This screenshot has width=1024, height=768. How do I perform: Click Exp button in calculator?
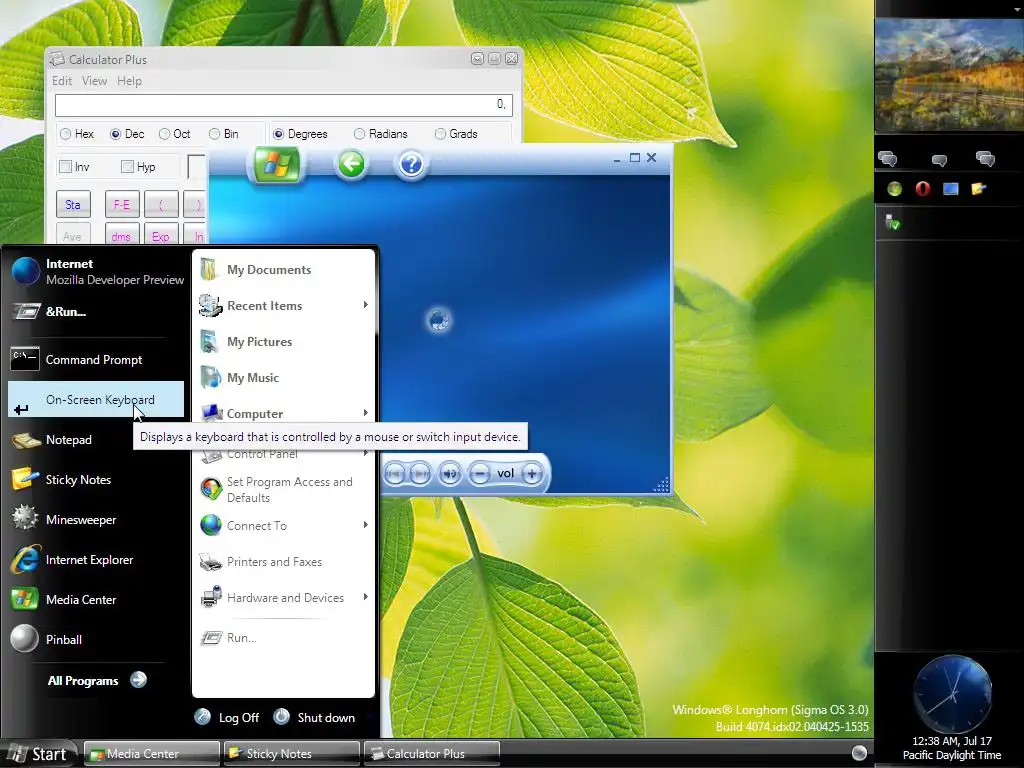[x=161, y=235]
